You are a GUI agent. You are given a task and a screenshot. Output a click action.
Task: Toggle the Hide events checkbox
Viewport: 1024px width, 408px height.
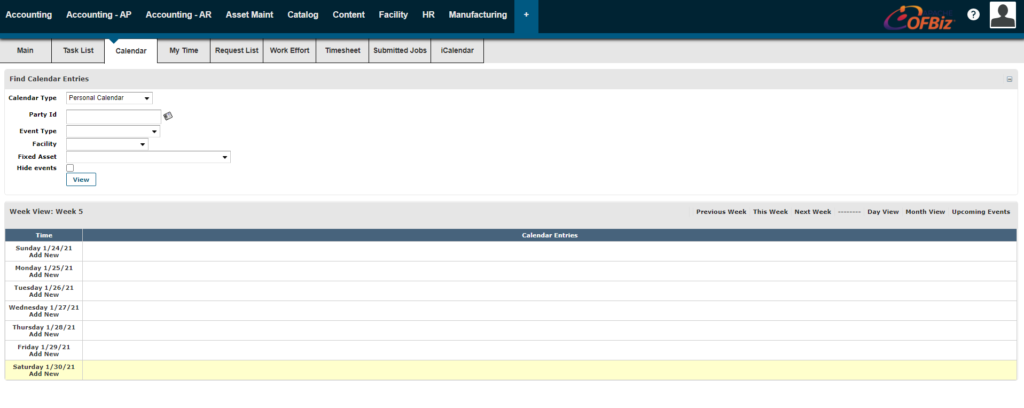click(70, 168)
